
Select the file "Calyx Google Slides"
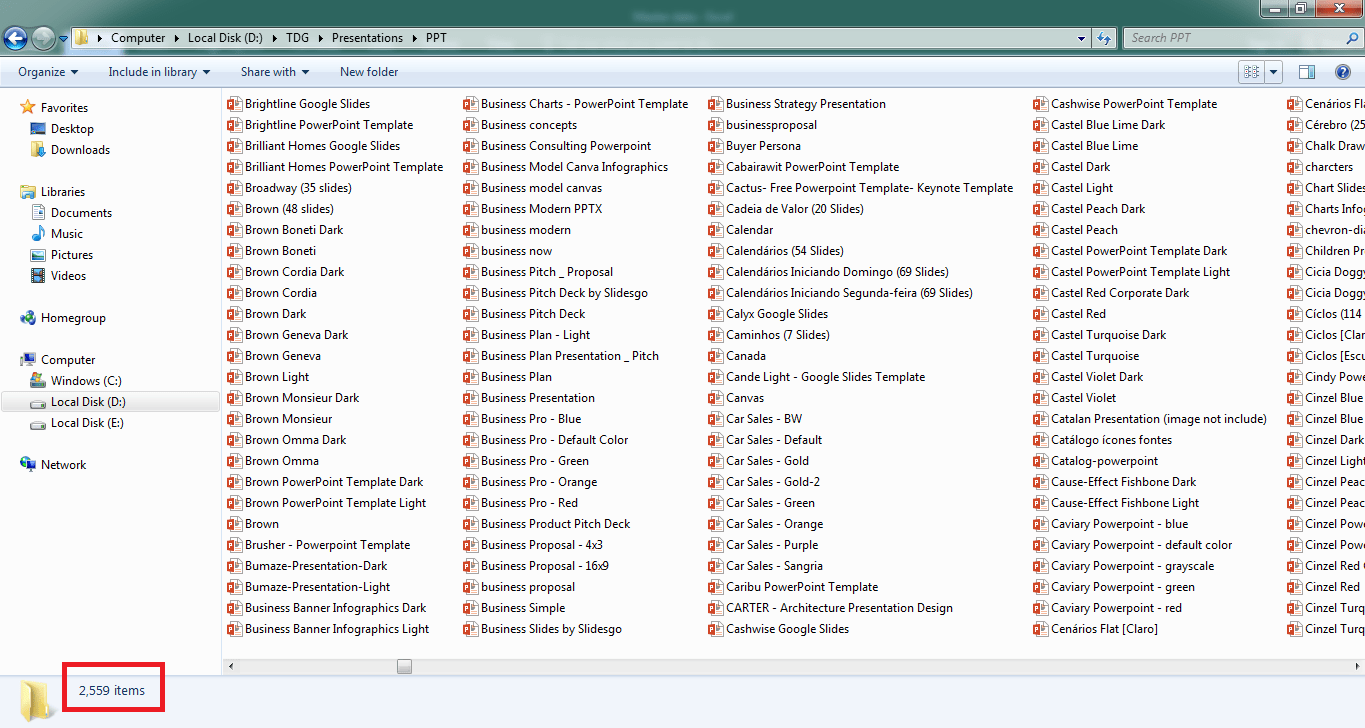tap(777, 314)
